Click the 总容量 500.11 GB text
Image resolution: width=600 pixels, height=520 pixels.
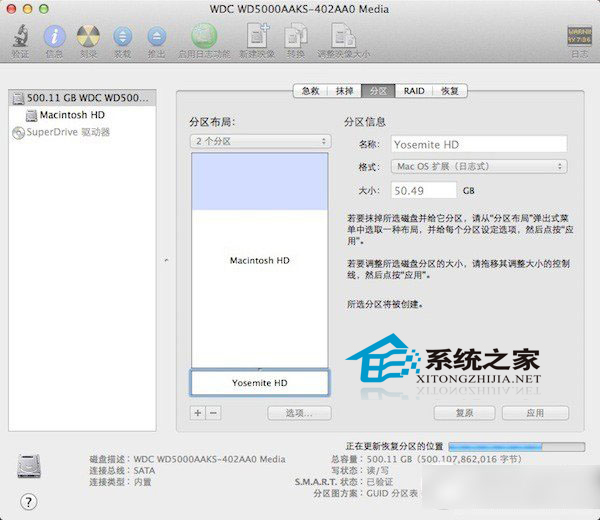point(426,459)
